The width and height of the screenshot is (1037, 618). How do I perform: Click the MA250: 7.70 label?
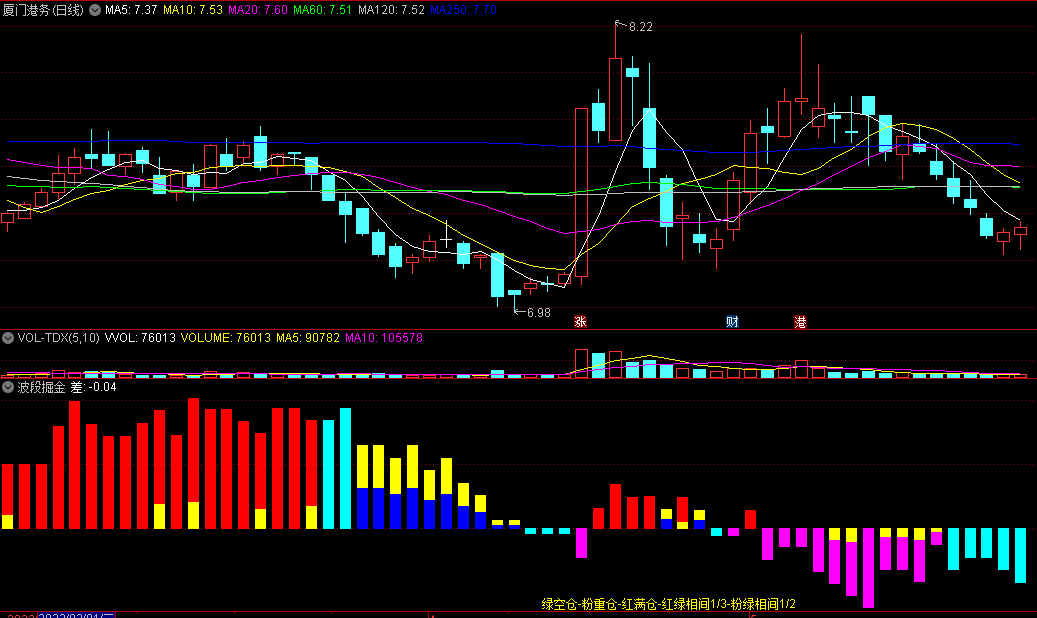463,10
